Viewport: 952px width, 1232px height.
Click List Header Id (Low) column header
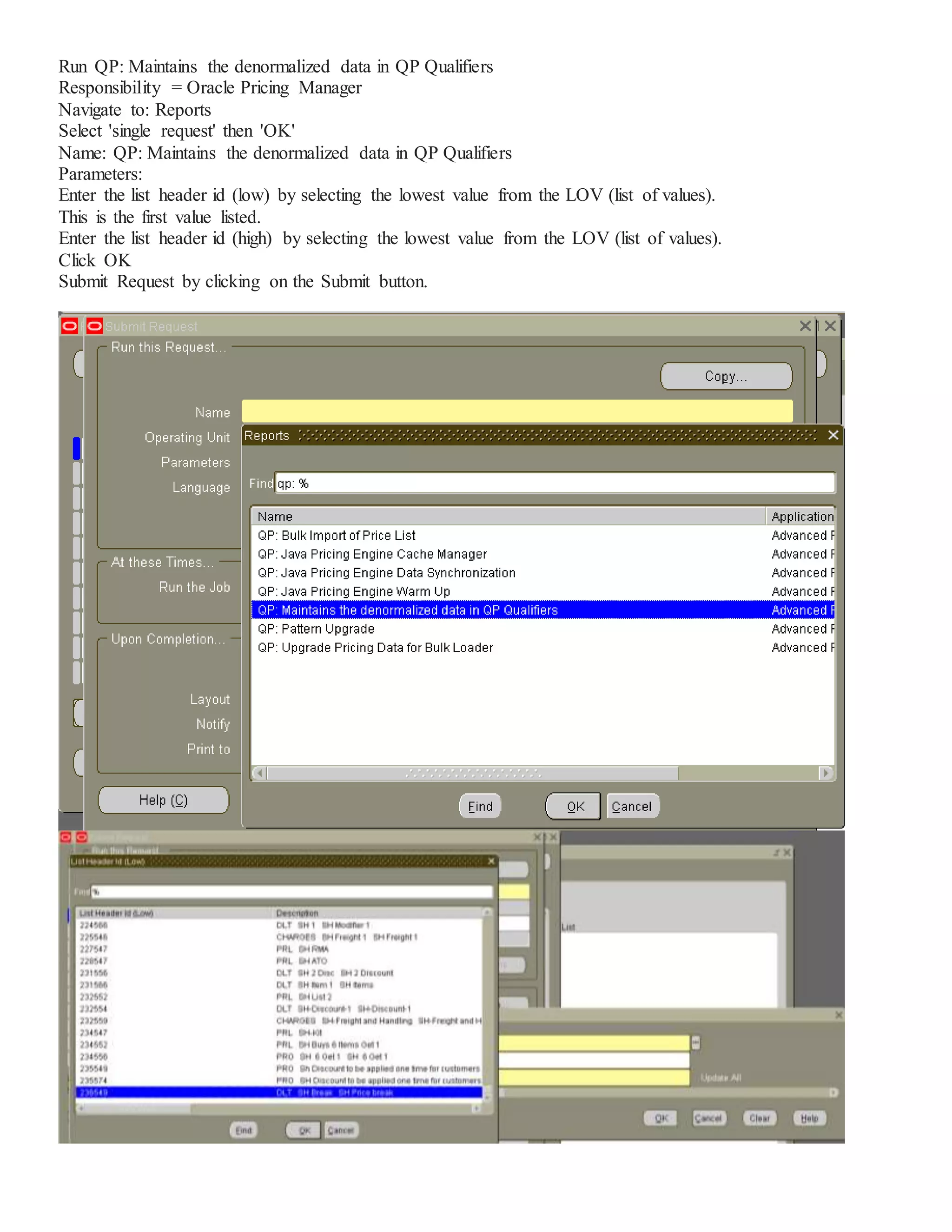click(175, 913)
